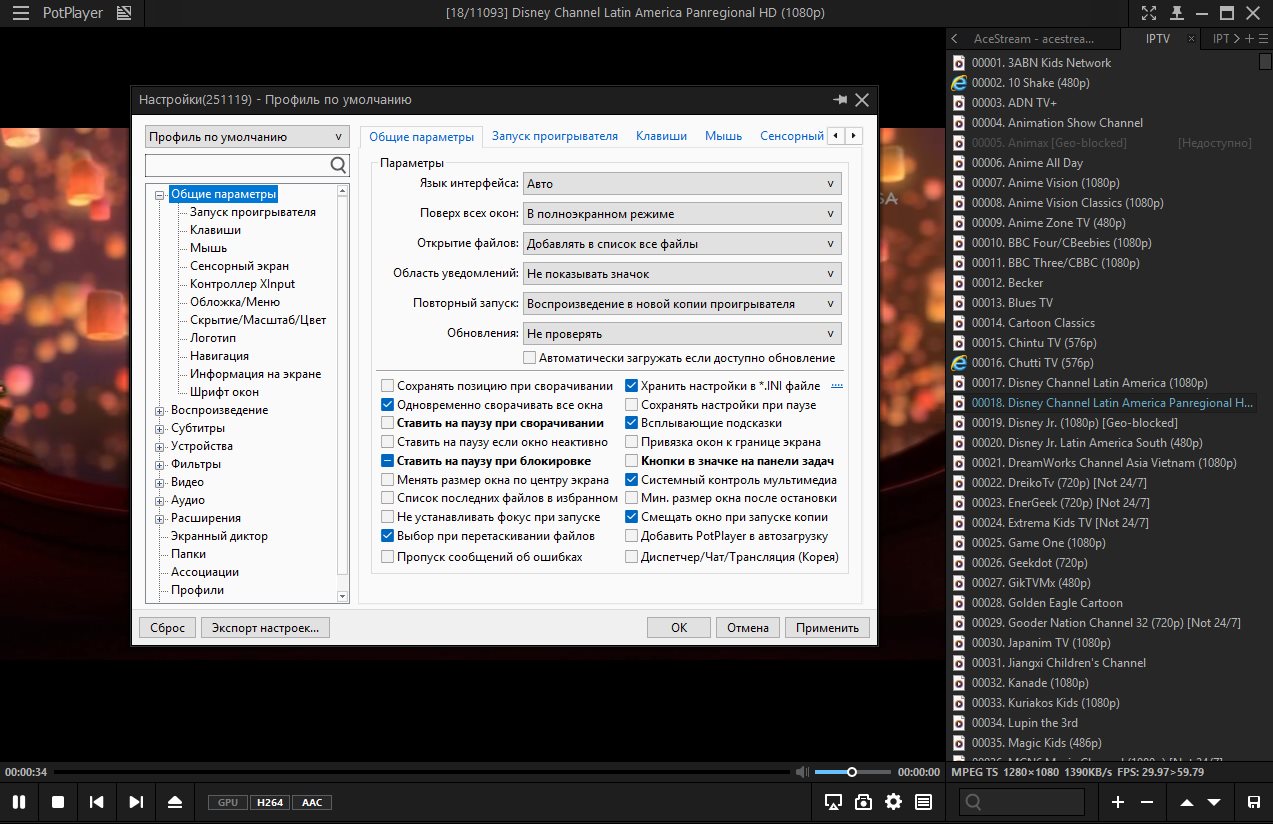Screen dimensions: 1273x824
Task: Click the fullscreen expand arrows icon
Action: [x=1150, y=14]
